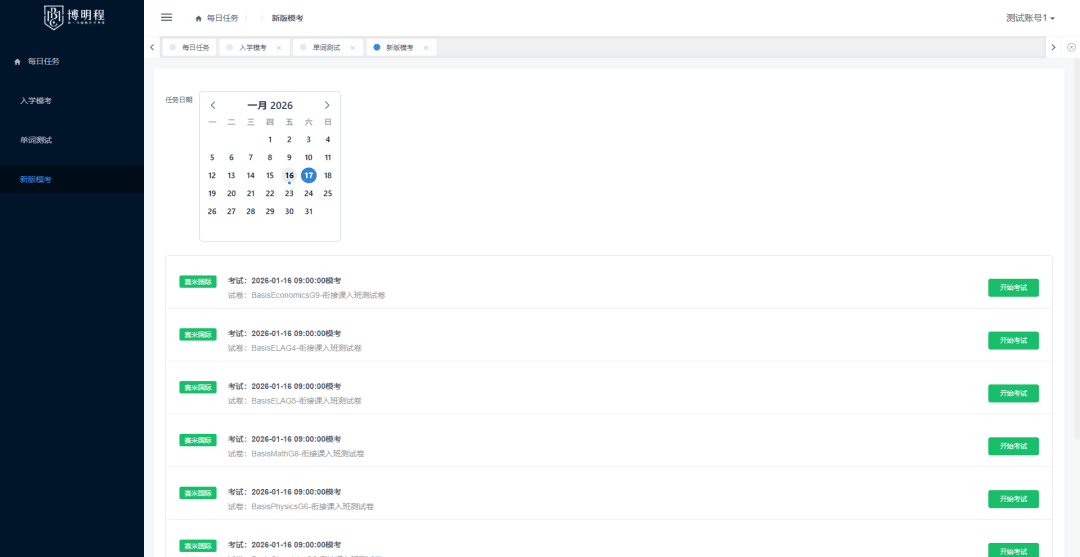
Task: Open the 一月 2026 month and year picker
Action: coord(270,105)
